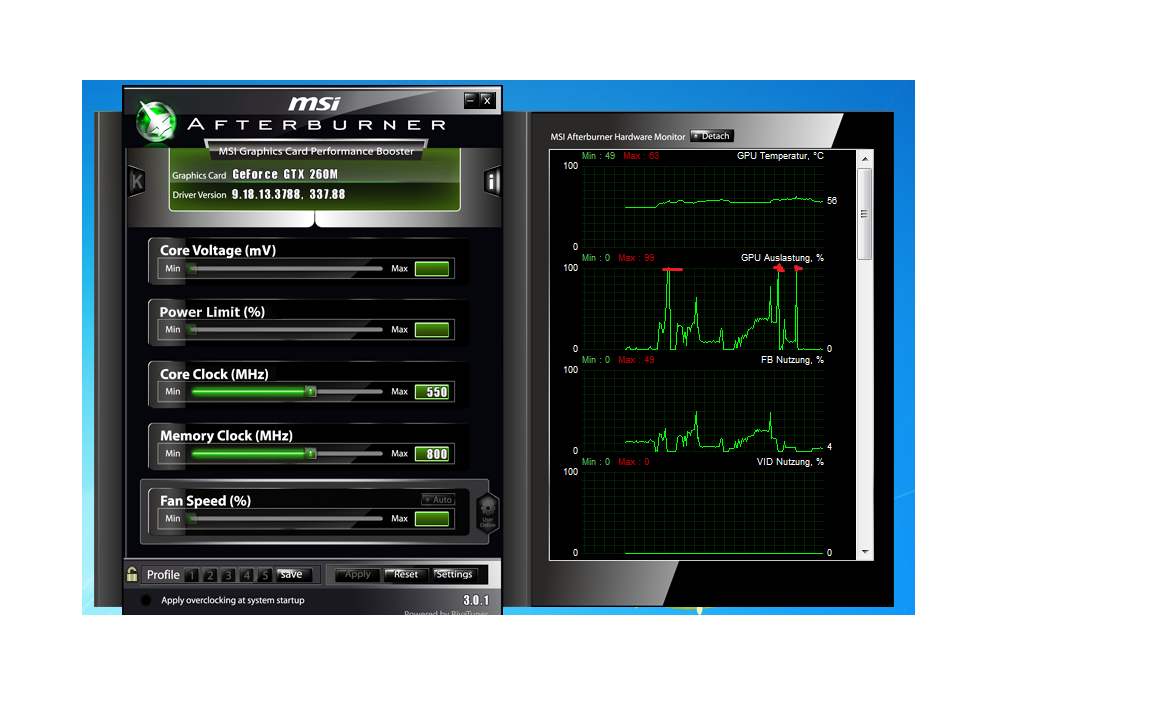
Task: Click the Apply button
Action: [x=358, y=575]
